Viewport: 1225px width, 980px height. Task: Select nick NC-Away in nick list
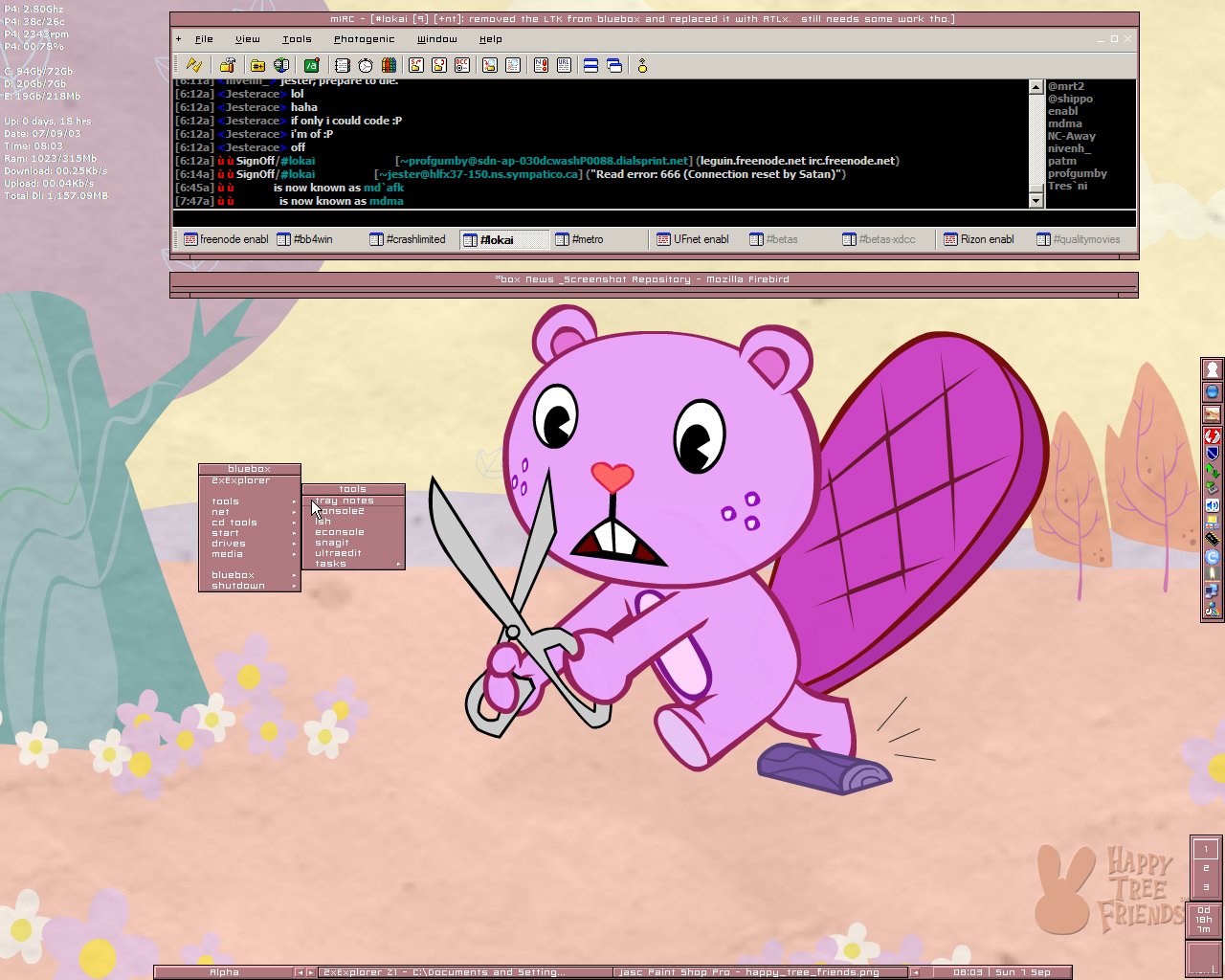pyautogui.click(x=1072, y=136)
